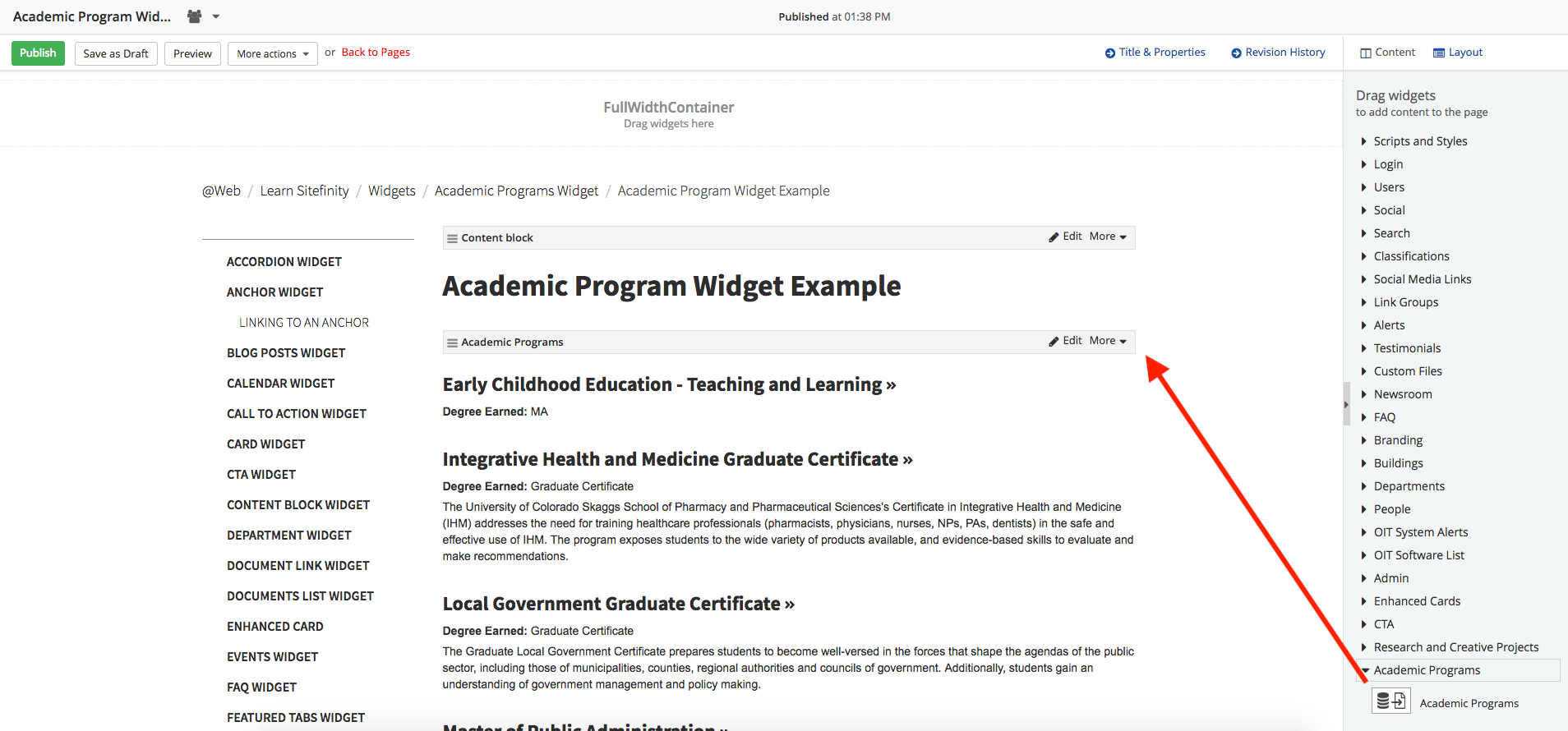
Task: Click the Academic Programs database widget icon
Action: pos(1391,701)
